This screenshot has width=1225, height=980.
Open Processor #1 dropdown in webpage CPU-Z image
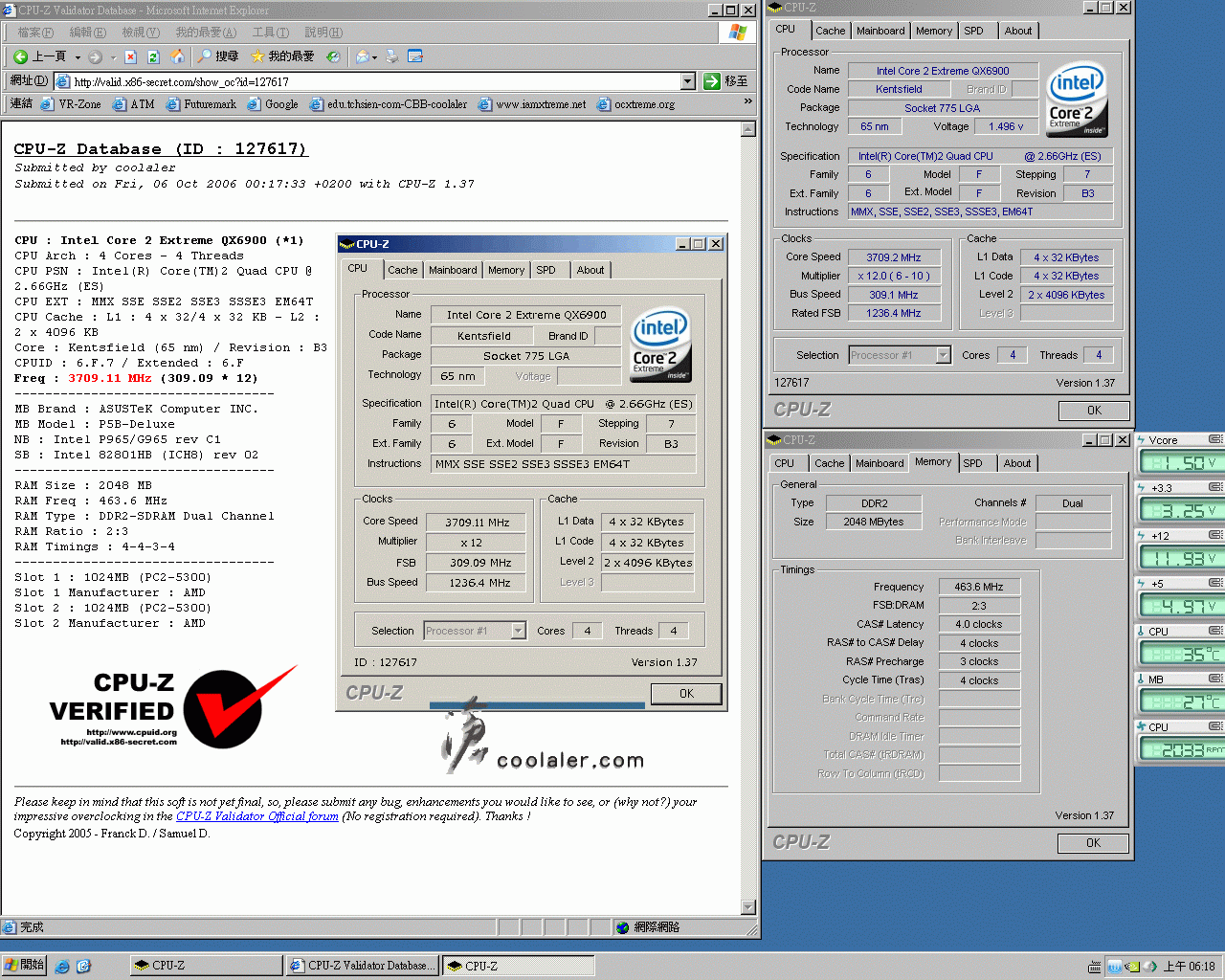tap(518, 631)
